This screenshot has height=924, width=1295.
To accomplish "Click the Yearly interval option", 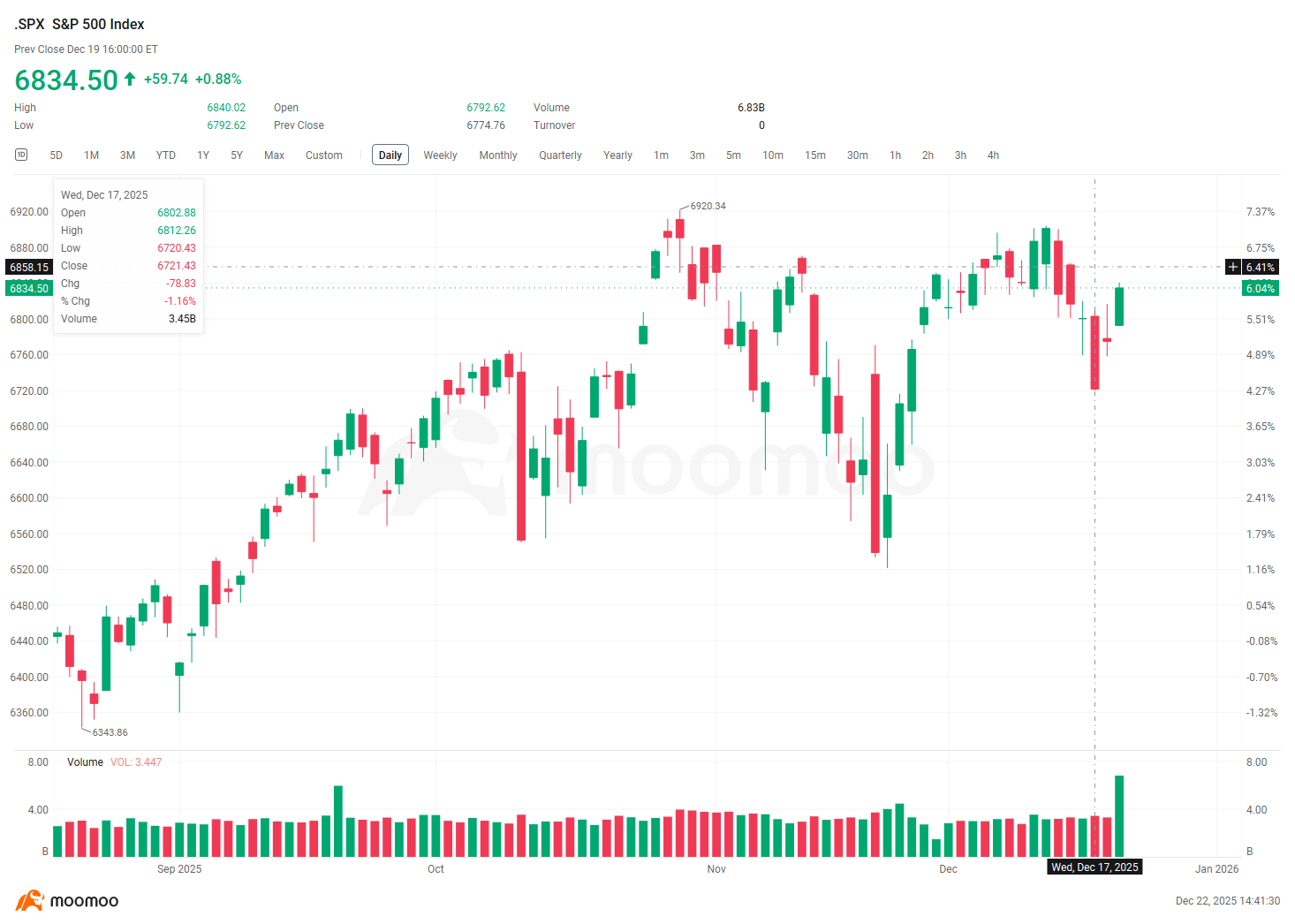I will [x=617, y=155].
